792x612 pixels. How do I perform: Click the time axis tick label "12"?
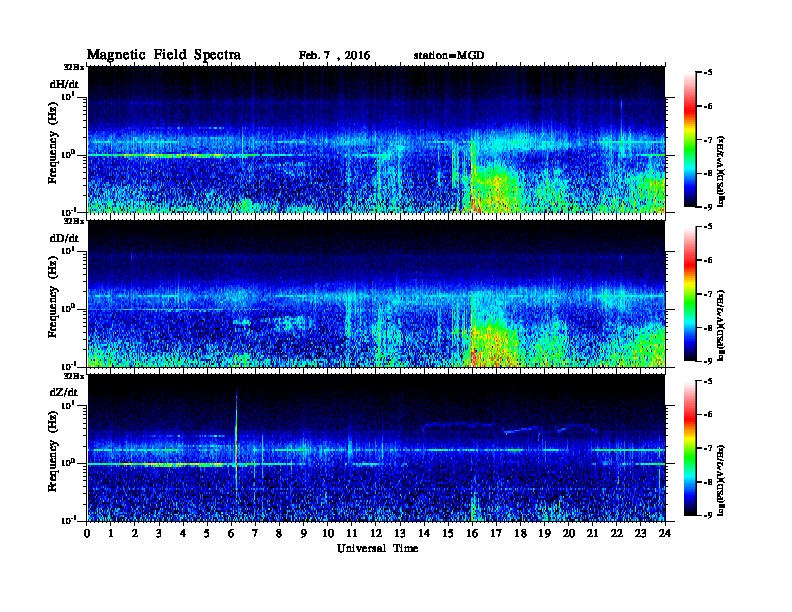click(x=376, y=534)
